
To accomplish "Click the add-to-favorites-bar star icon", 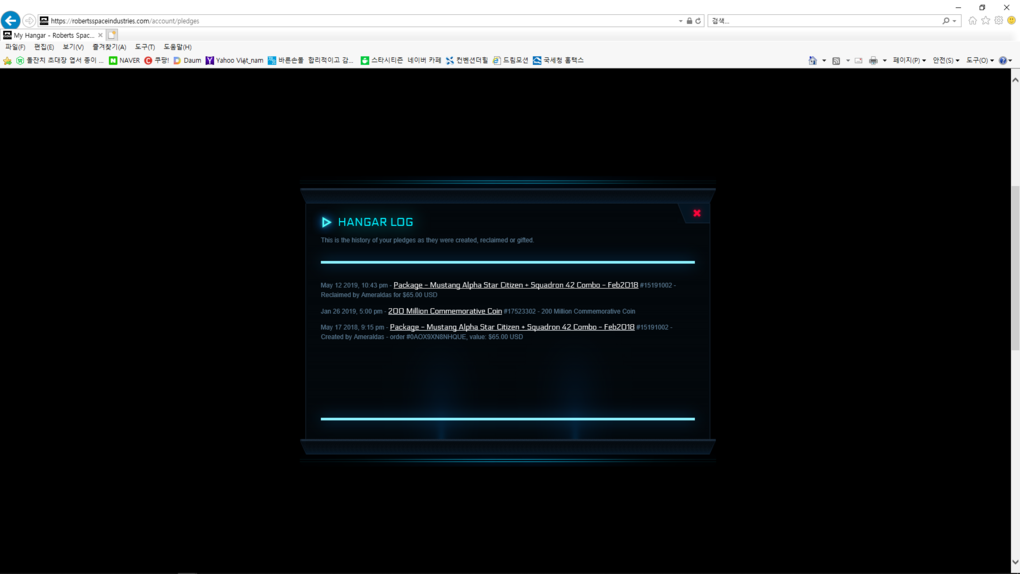I will tap(7, 61).
